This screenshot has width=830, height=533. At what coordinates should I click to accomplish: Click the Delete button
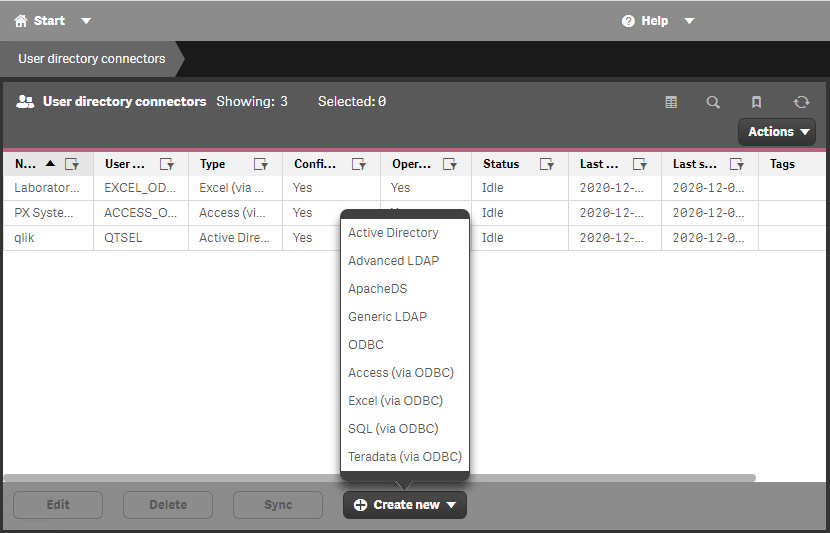pyautogui.click(x=168, y=505)
